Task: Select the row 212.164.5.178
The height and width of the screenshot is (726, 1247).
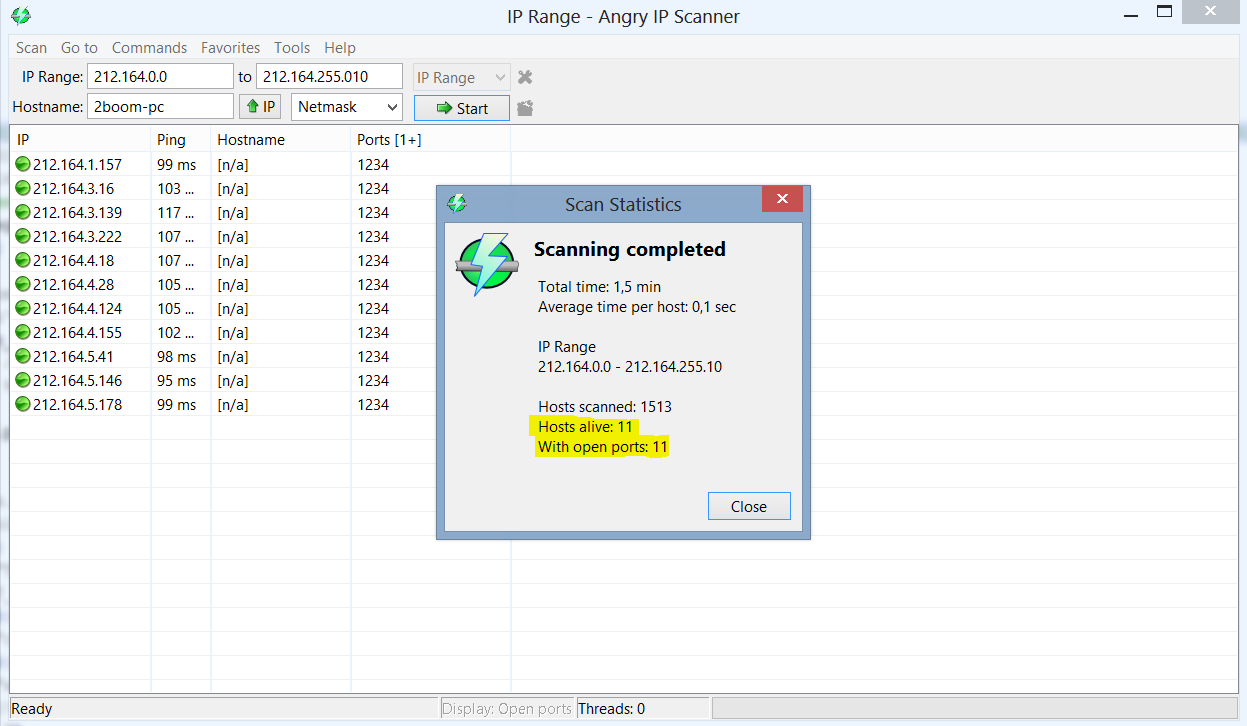Action: (x=260, y=404)
